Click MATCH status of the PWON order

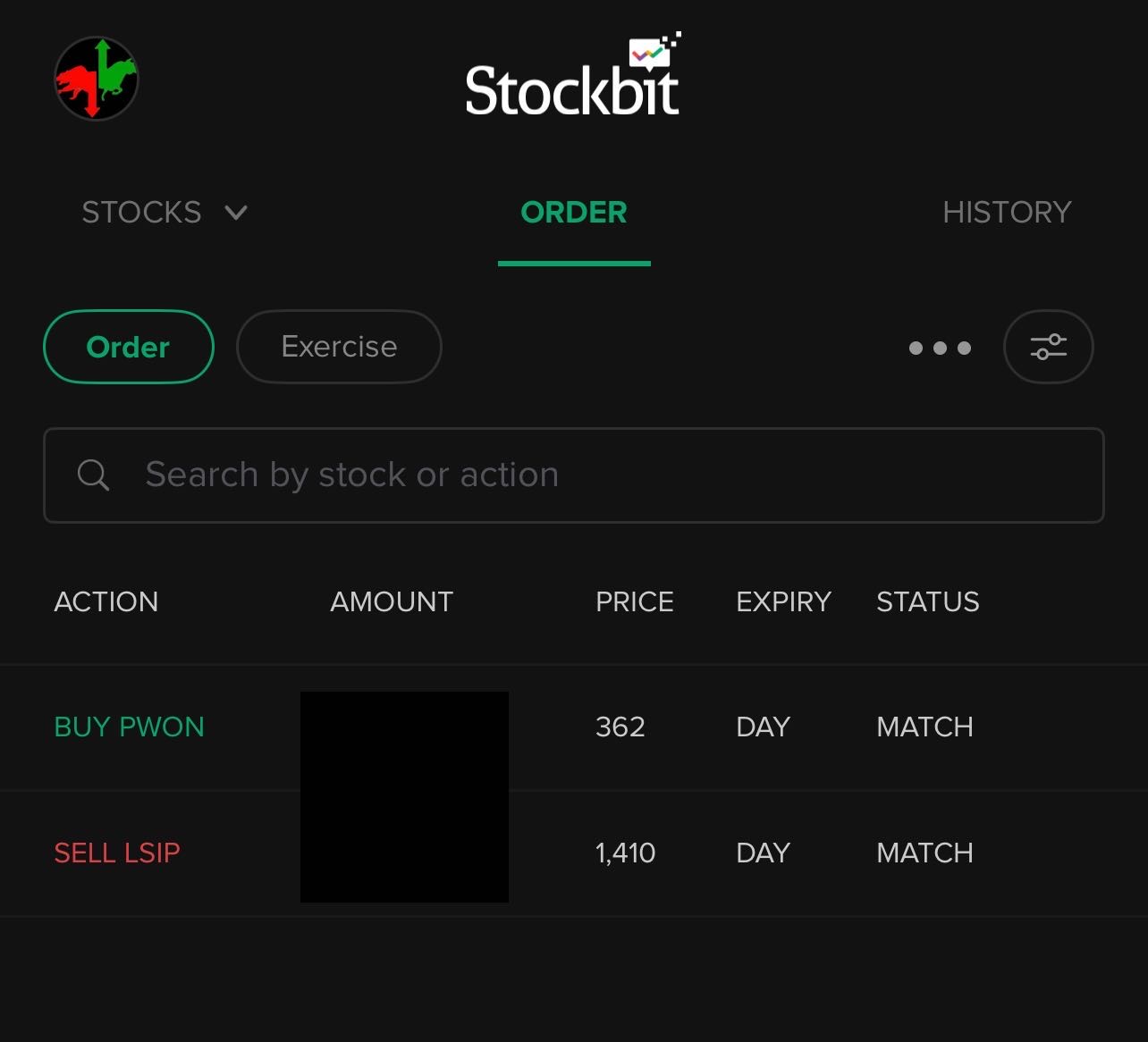pyautogui.click(x=924, y=727)
